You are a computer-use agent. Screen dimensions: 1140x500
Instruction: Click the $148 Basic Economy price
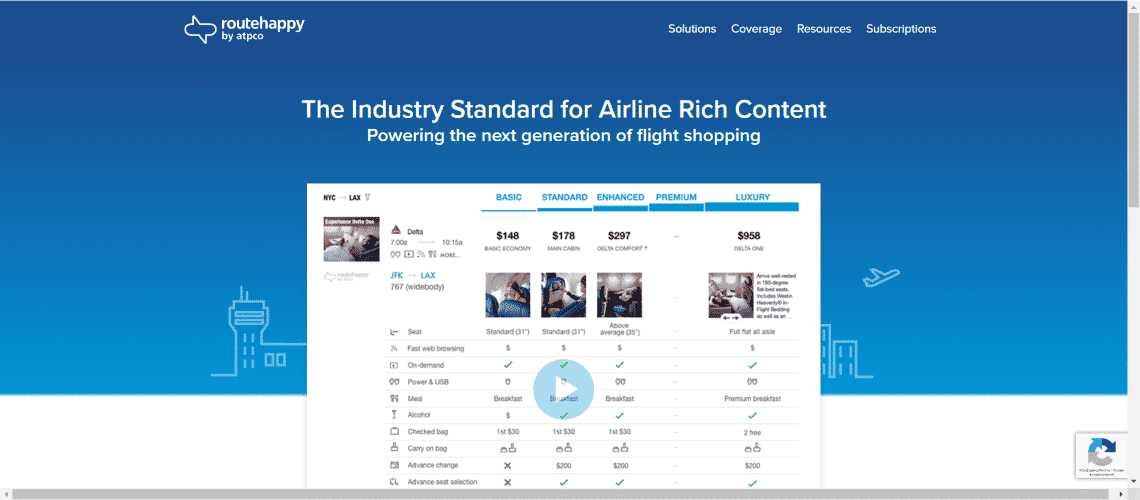[x=509, y=235]
